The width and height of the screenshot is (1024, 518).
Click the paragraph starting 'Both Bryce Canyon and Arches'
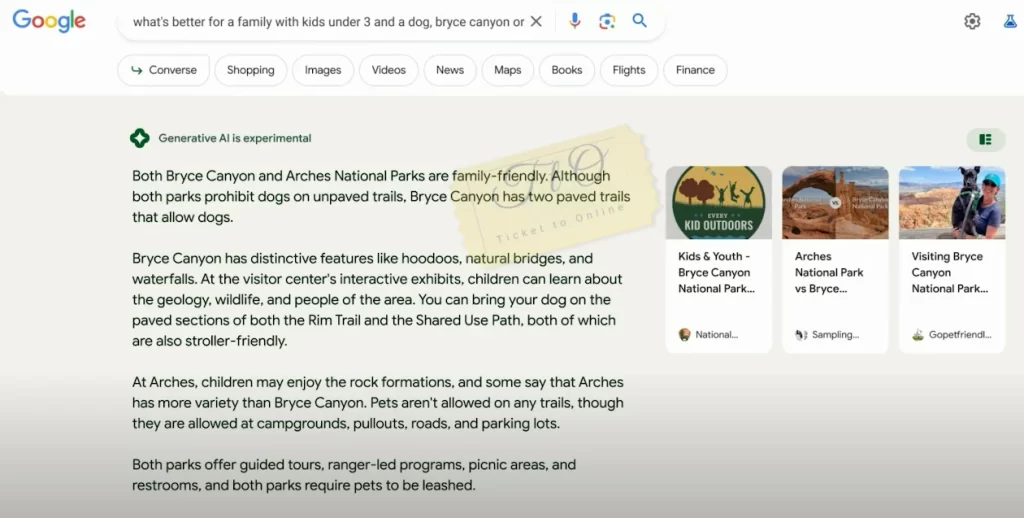(381, 197)
